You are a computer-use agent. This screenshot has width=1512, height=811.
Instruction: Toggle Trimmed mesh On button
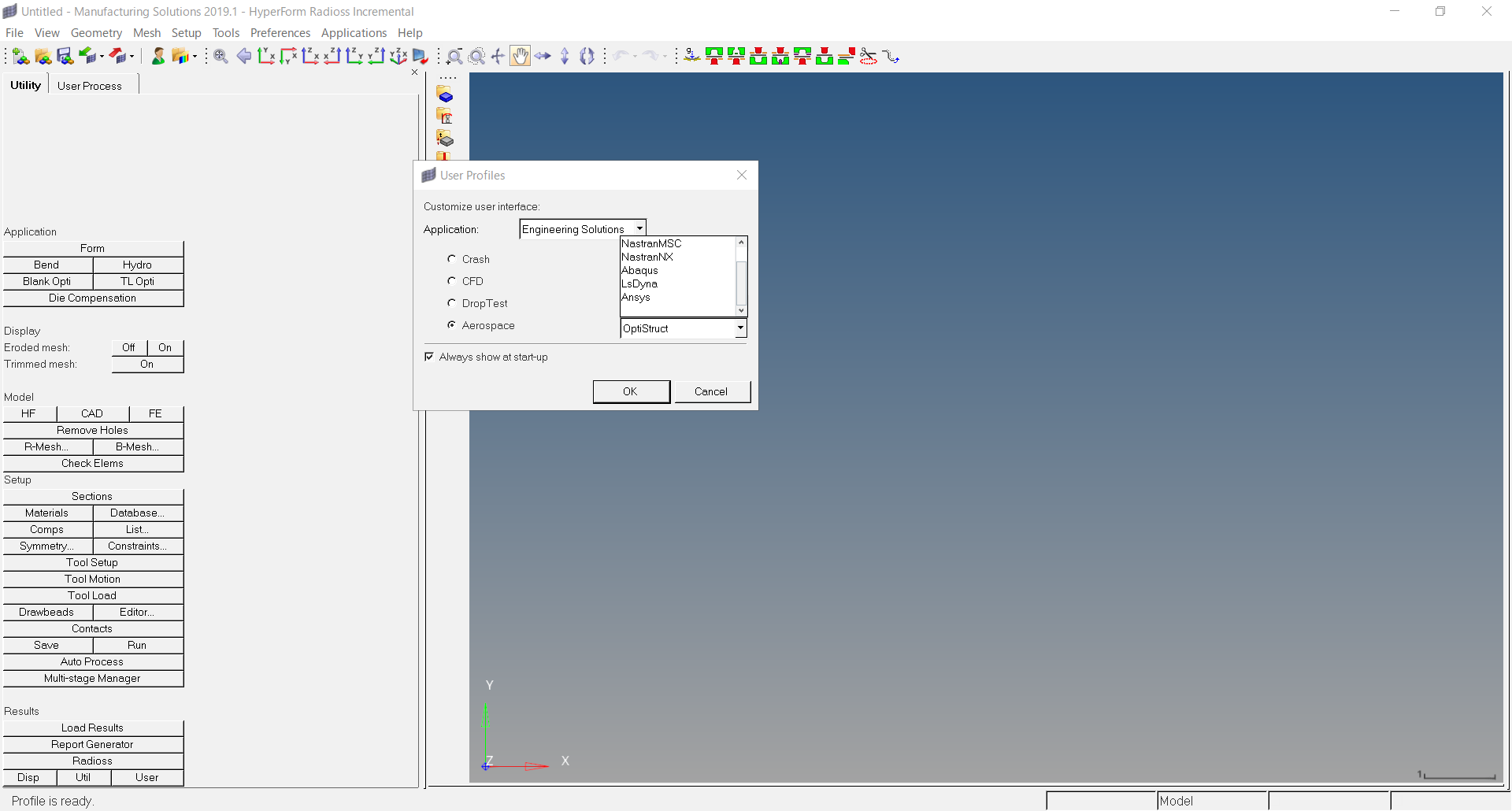coord(147,364)
